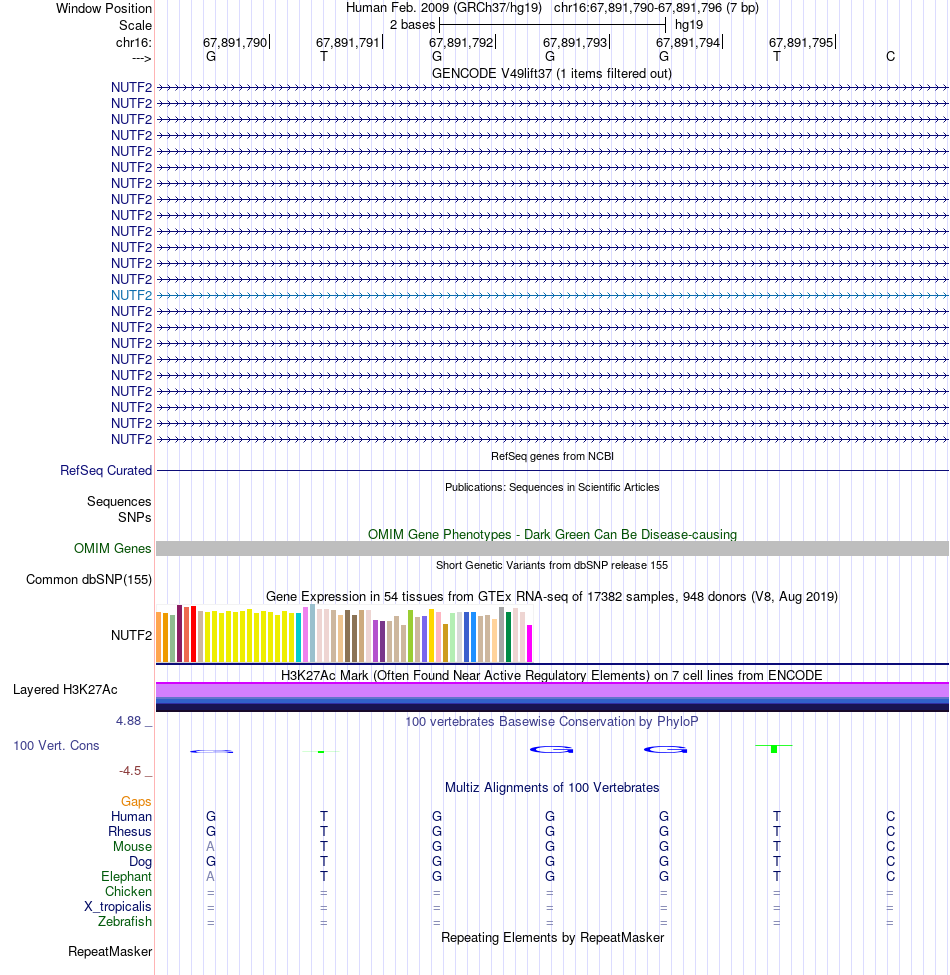Open the GENCODE V49lift37 track title

(x=551, y=73)
